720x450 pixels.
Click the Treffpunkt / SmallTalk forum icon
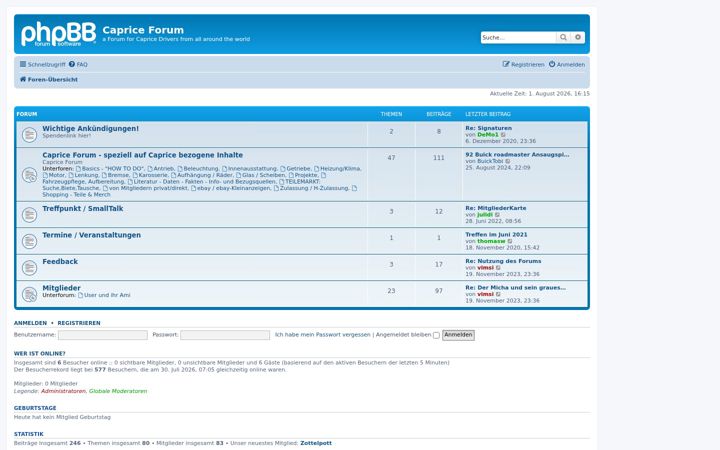pos(29,214)
